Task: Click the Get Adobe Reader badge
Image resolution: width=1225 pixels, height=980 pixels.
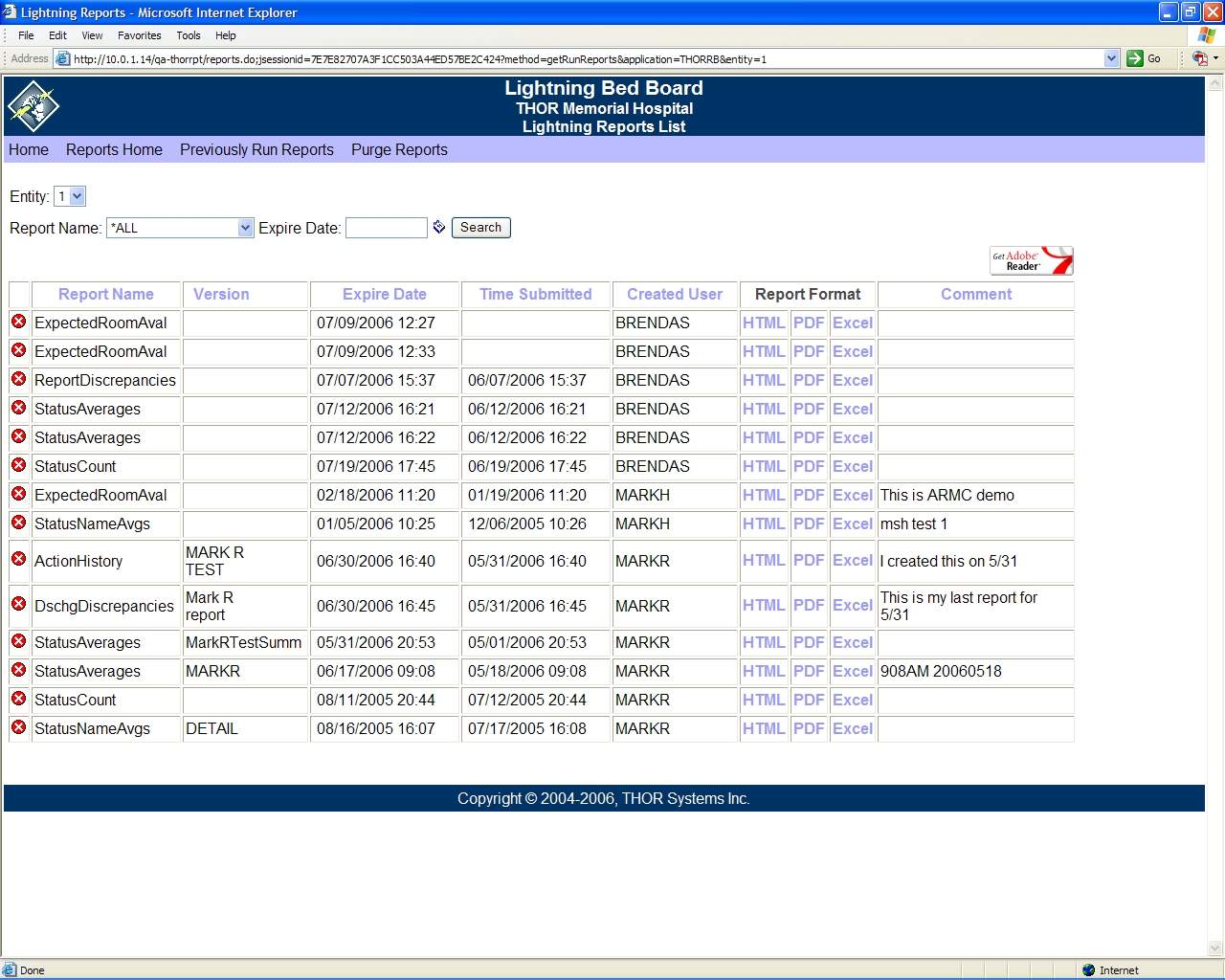Action: click(x=1031, y=260)
